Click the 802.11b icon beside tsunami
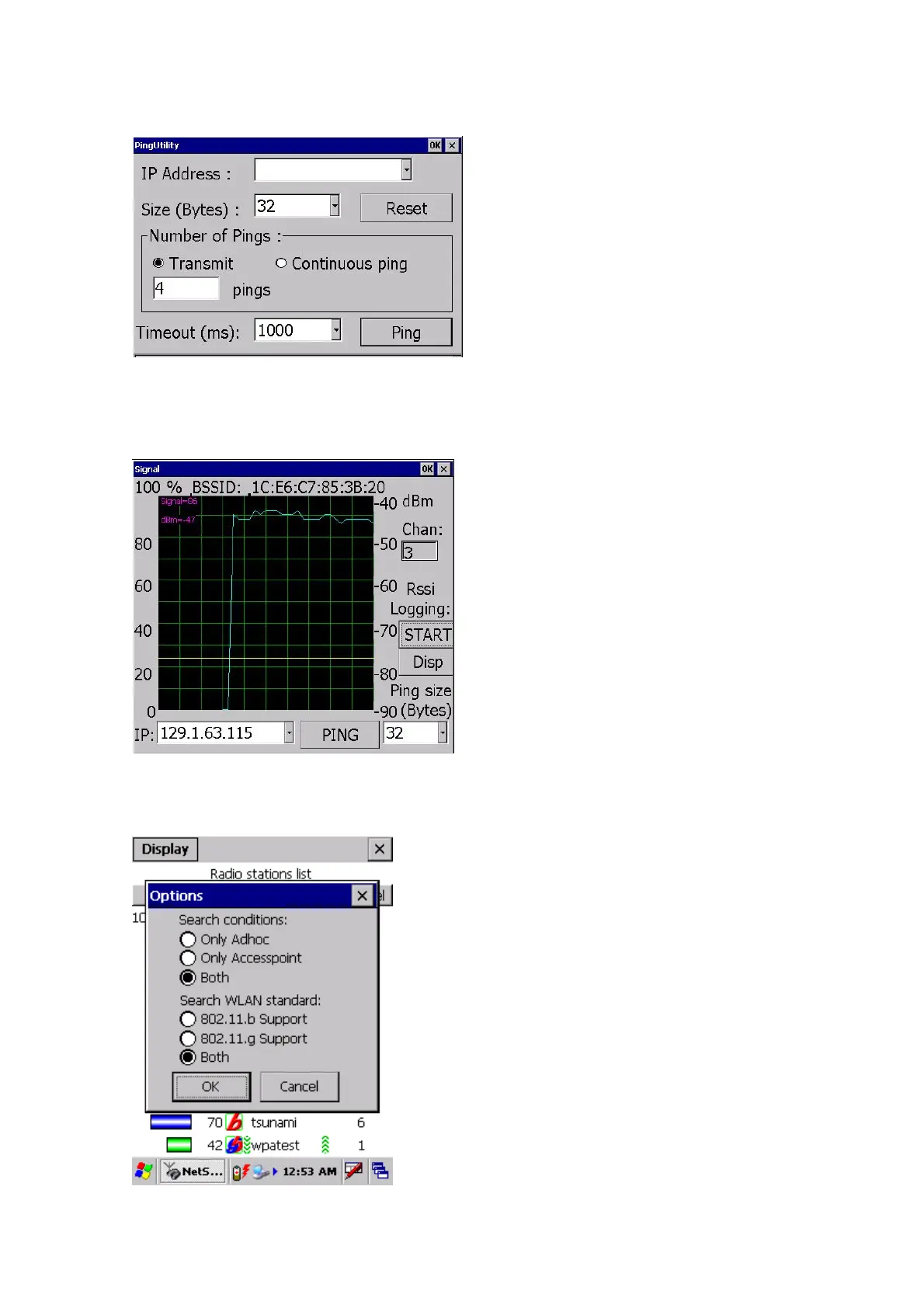 pyautogui.click(x=234, y=1122)
